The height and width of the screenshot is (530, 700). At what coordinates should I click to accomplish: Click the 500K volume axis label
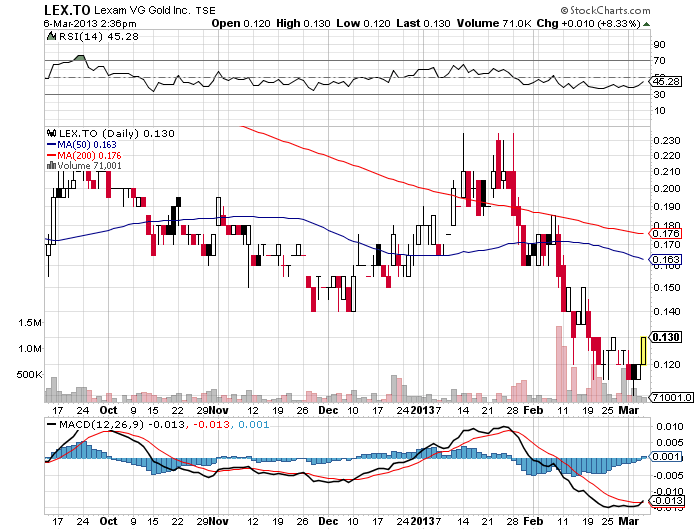point(29,375)
